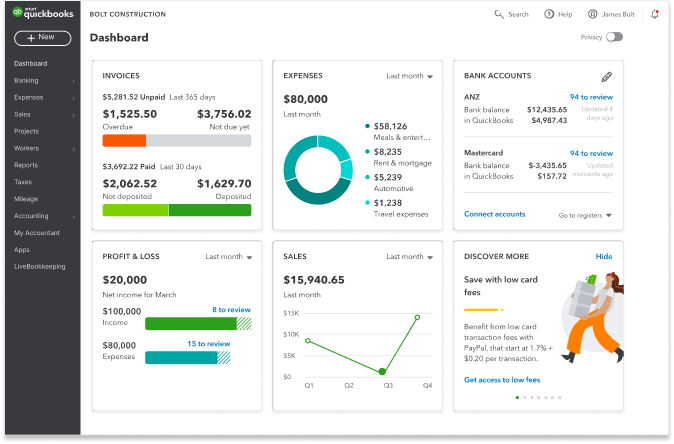The image size is (674, 444).
Task: Click the Q3 point on Sales chart
Action: (x=382, y=371)
